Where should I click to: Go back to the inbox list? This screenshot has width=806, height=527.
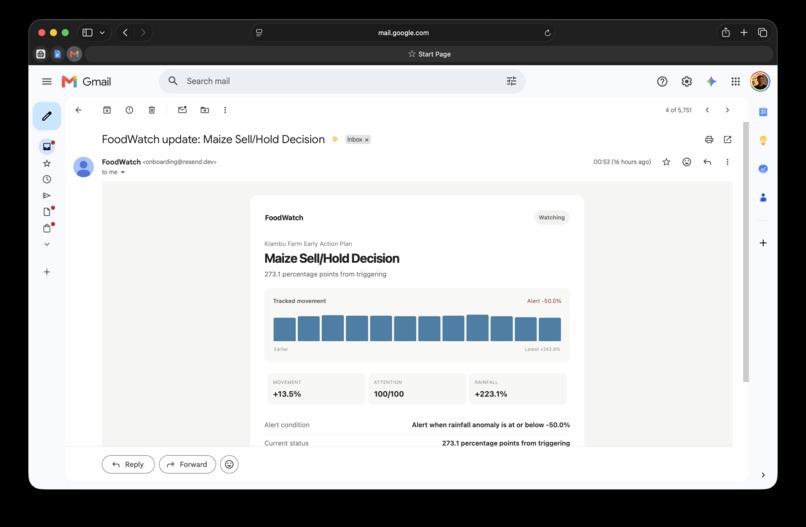[x=79, y=110]
